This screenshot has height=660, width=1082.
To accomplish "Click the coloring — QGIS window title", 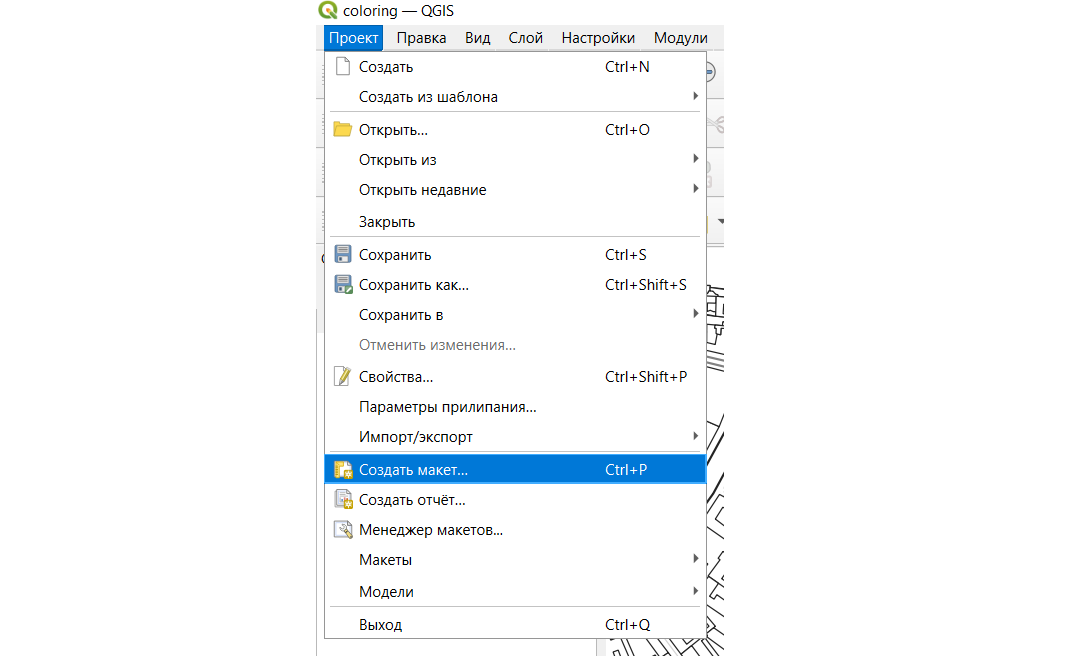I will 398,10.
